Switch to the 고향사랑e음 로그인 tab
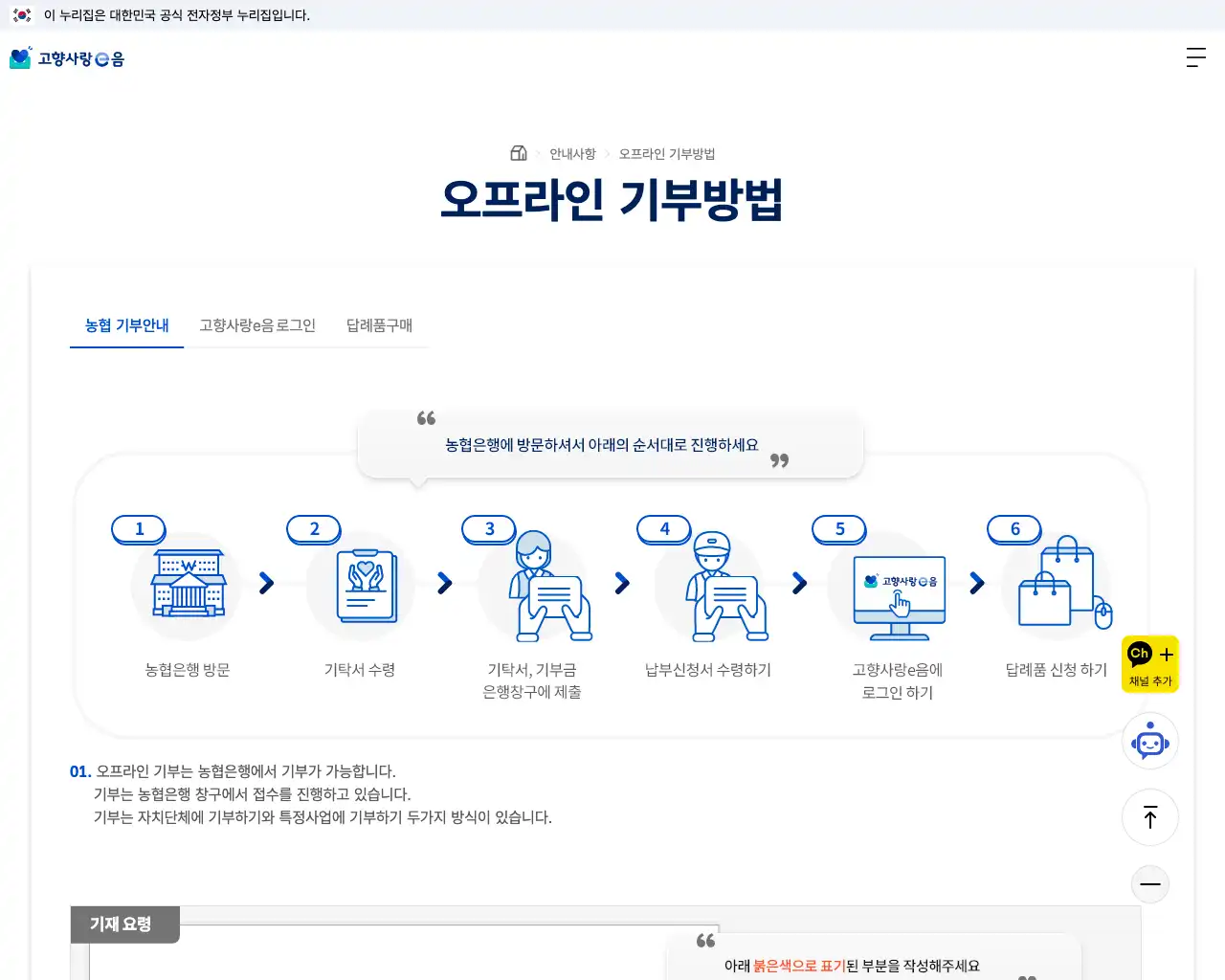 pos(257,325)
